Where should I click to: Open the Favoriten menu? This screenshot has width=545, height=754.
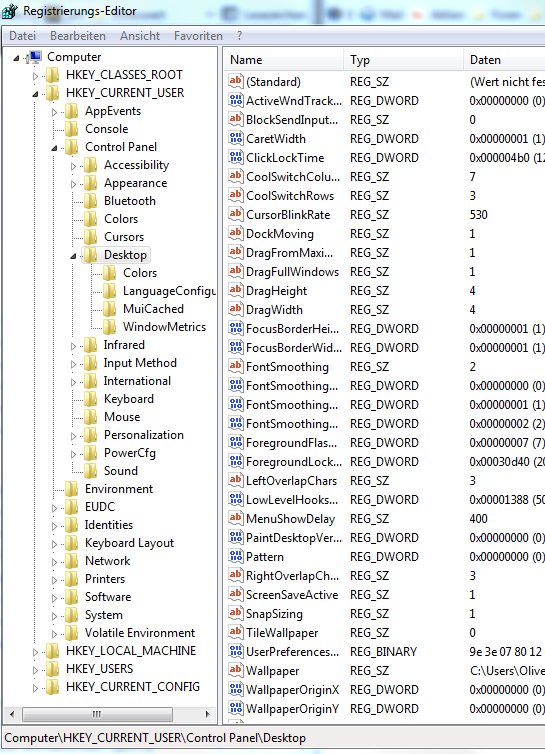(x=198, y=36)
